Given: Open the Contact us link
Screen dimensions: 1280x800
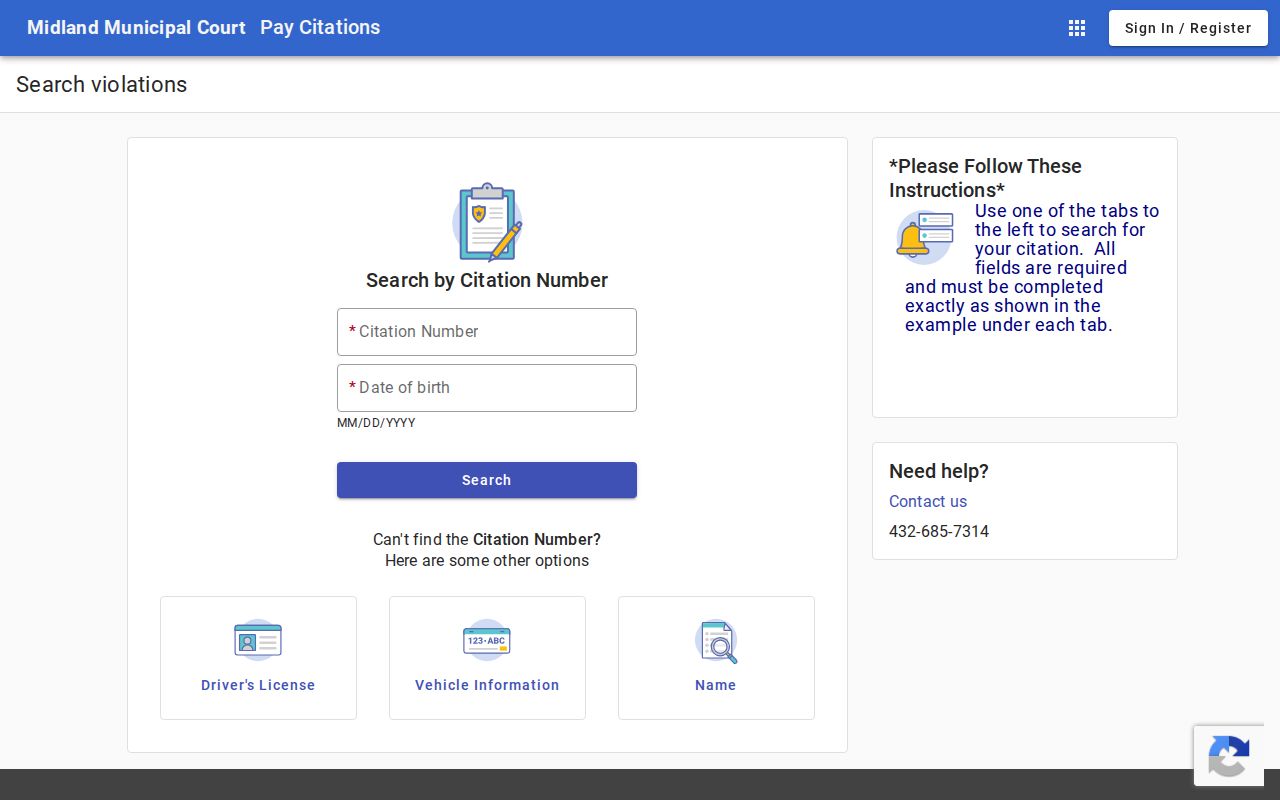Looking at the screenshot, I should (928, 501).
